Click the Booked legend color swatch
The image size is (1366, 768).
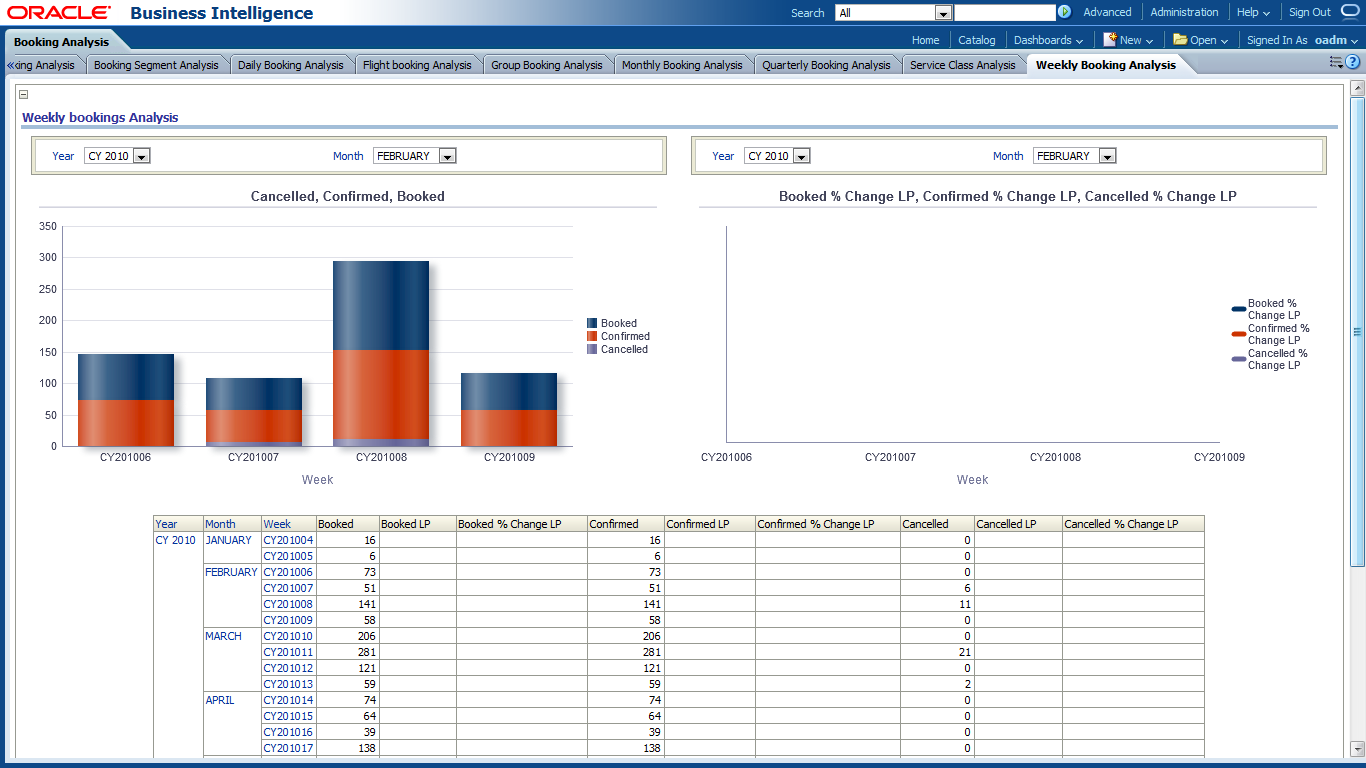coord(592,323)
